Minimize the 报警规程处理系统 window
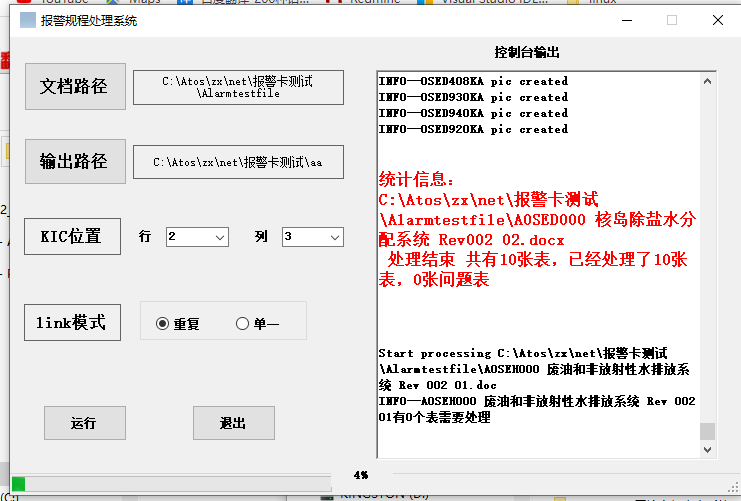 pyautogui.click(x=626, y=20)
